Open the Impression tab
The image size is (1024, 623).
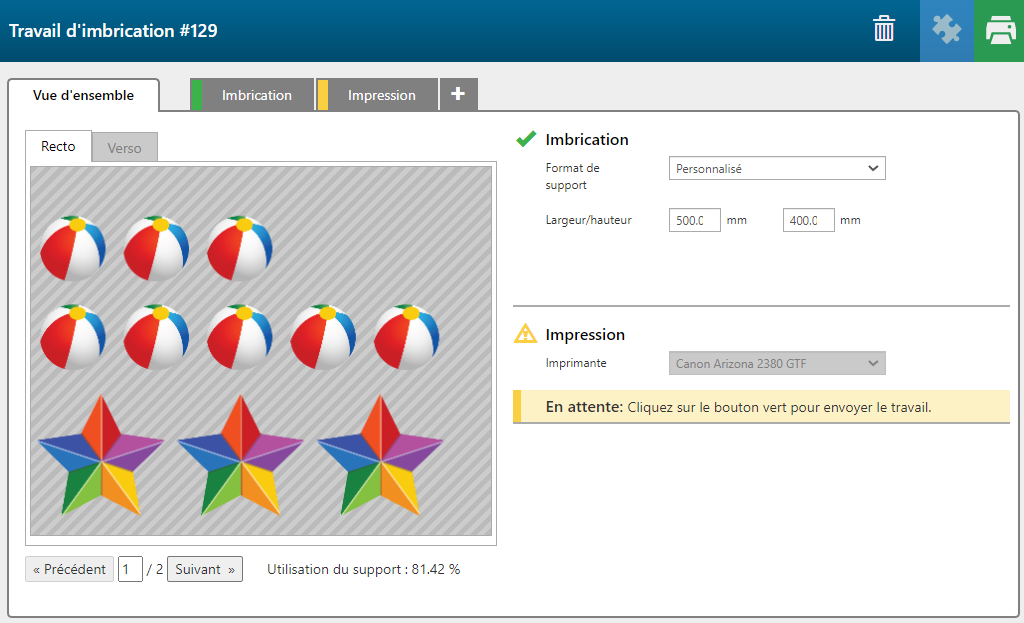point(381,95)
